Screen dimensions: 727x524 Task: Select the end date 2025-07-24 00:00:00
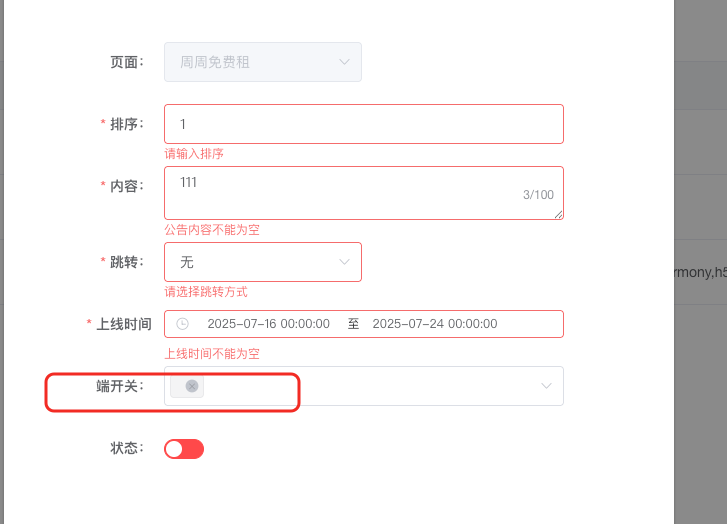435,324
